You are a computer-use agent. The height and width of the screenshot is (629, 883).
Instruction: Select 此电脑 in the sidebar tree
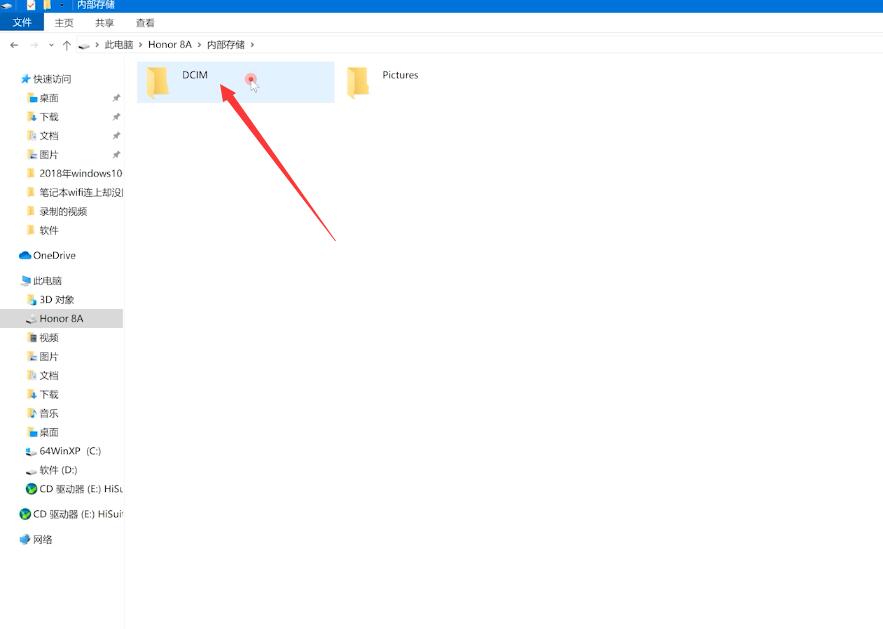[47, 281]
